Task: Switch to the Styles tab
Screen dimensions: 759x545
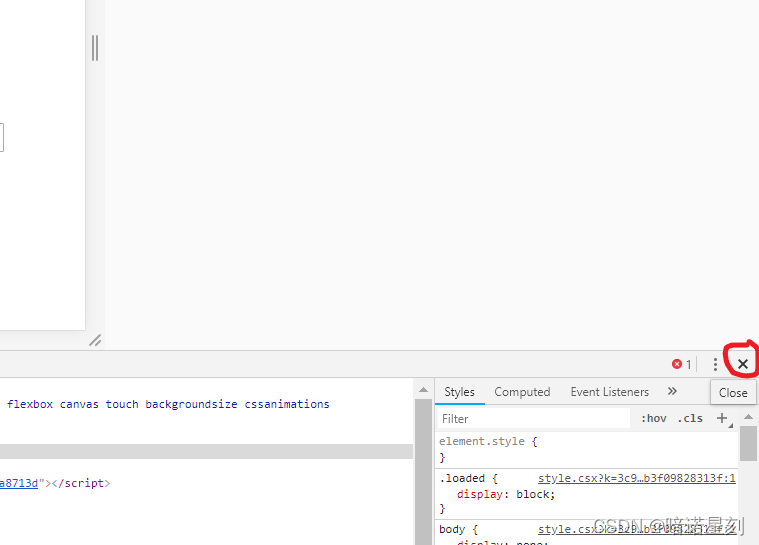Action: (459, 392)
